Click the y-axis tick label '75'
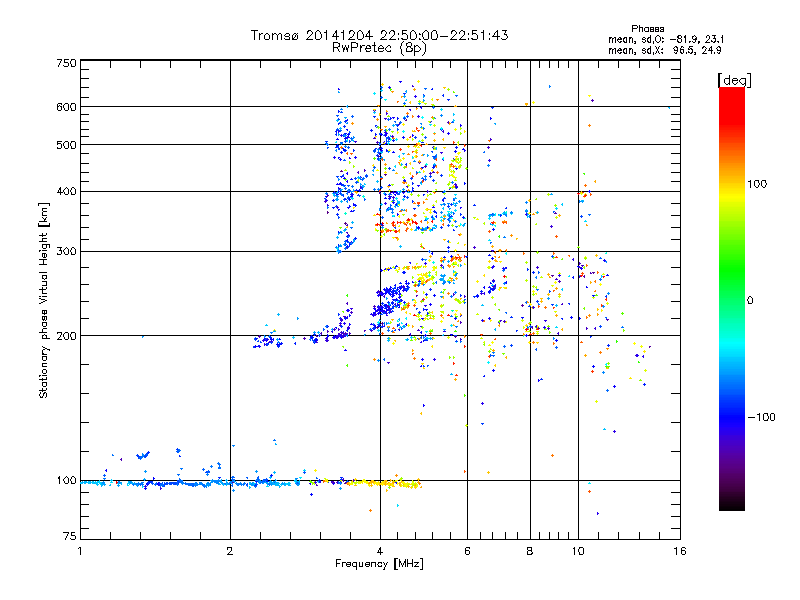800x600 pixels. [x=70, y=536]
